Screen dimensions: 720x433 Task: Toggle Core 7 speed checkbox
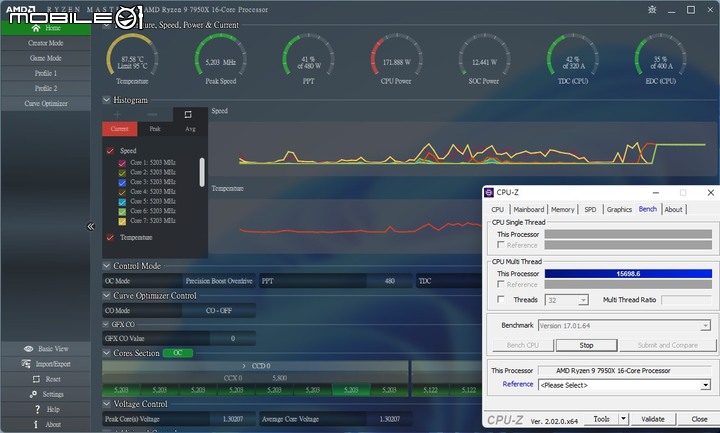pyautogui.click(x=122, y=221)
